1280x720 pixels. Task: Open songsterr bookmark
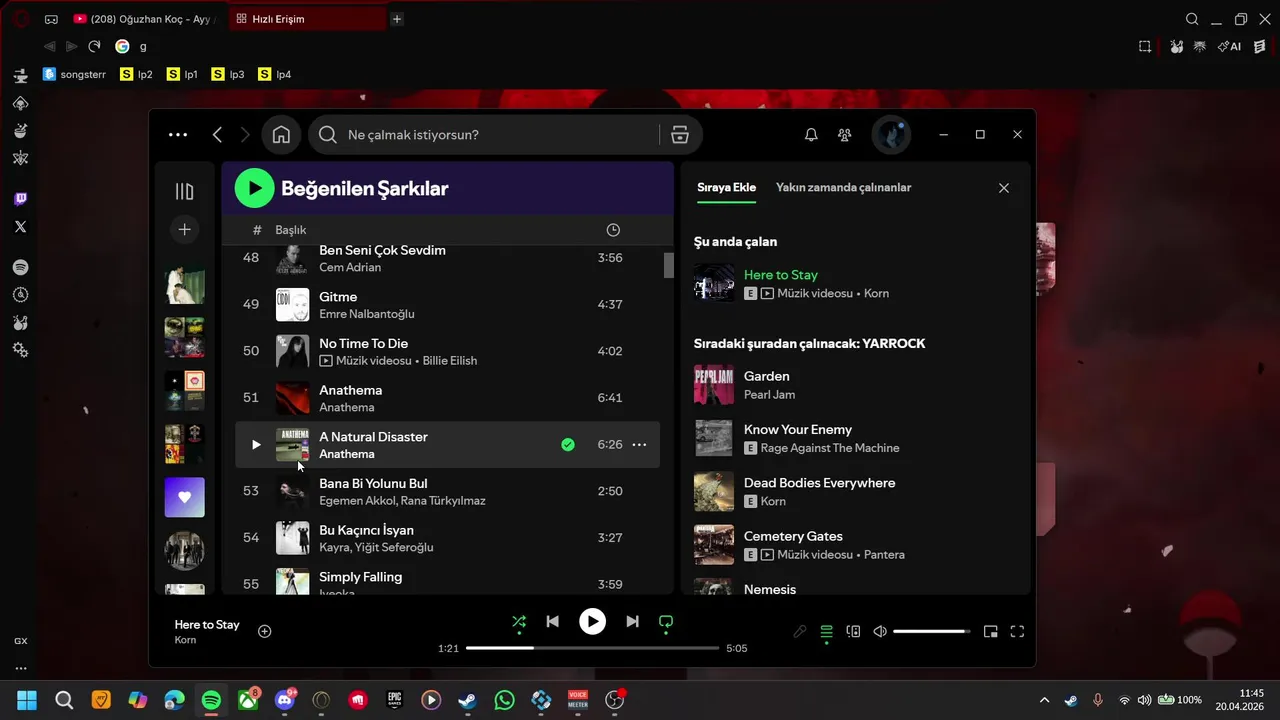pos(75,74)
